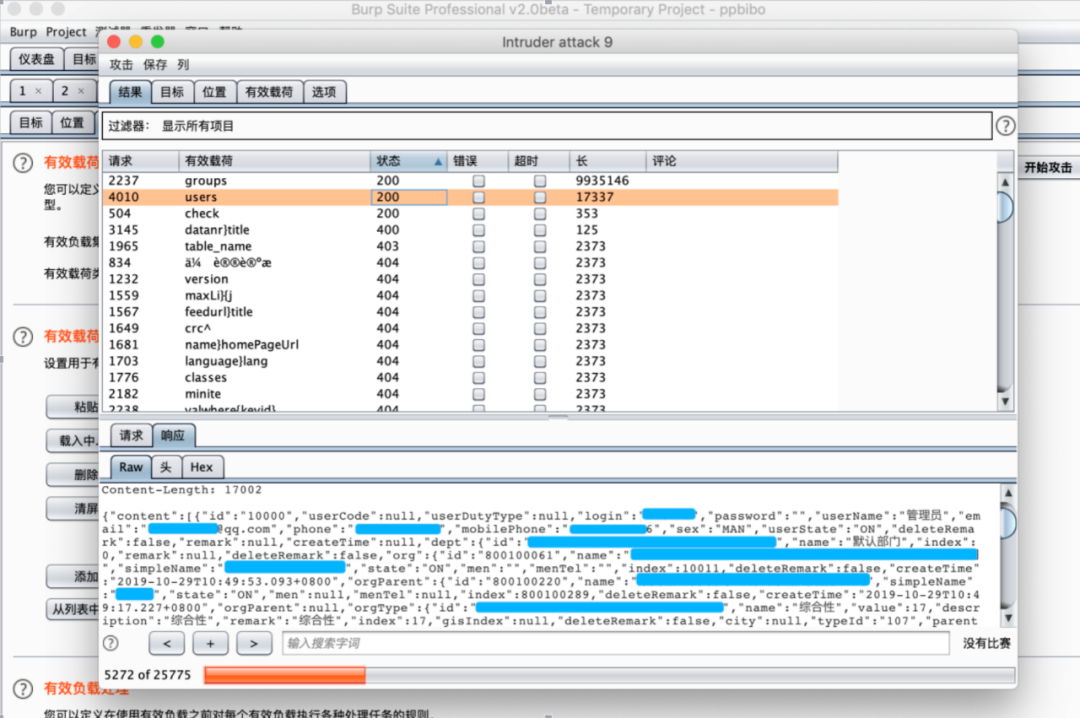Open the 响应 tab in lower pane
Image resolution: width=1080 pixels, height=718 pixels.
tap(173, 435)
